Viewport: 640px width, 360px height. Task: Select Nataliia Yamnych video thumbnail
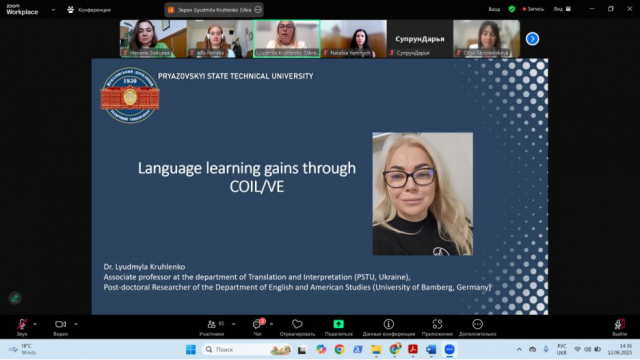tap(353, 39)
